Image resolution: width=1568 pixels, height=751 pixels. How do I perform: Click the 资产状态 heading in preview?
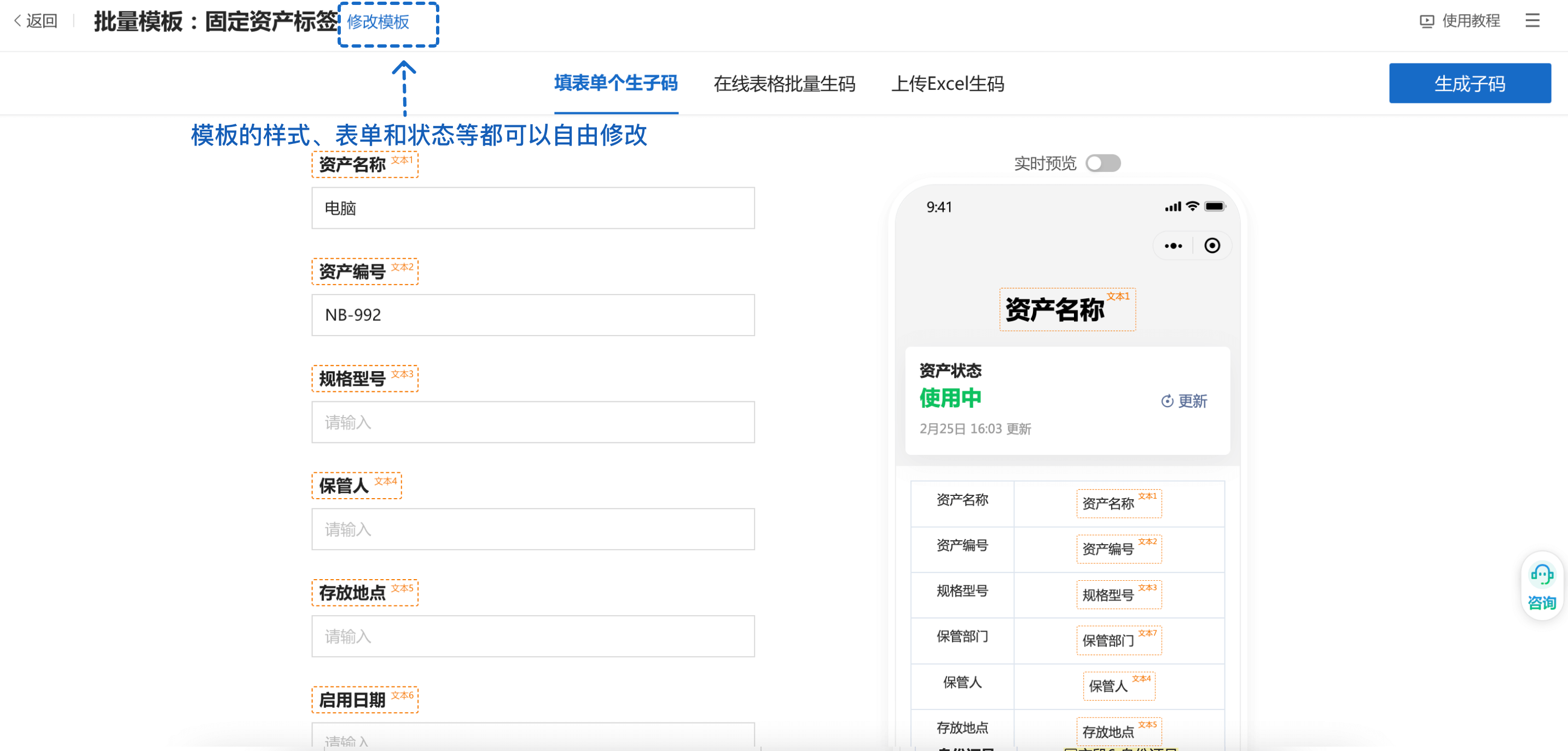(950, 371)
